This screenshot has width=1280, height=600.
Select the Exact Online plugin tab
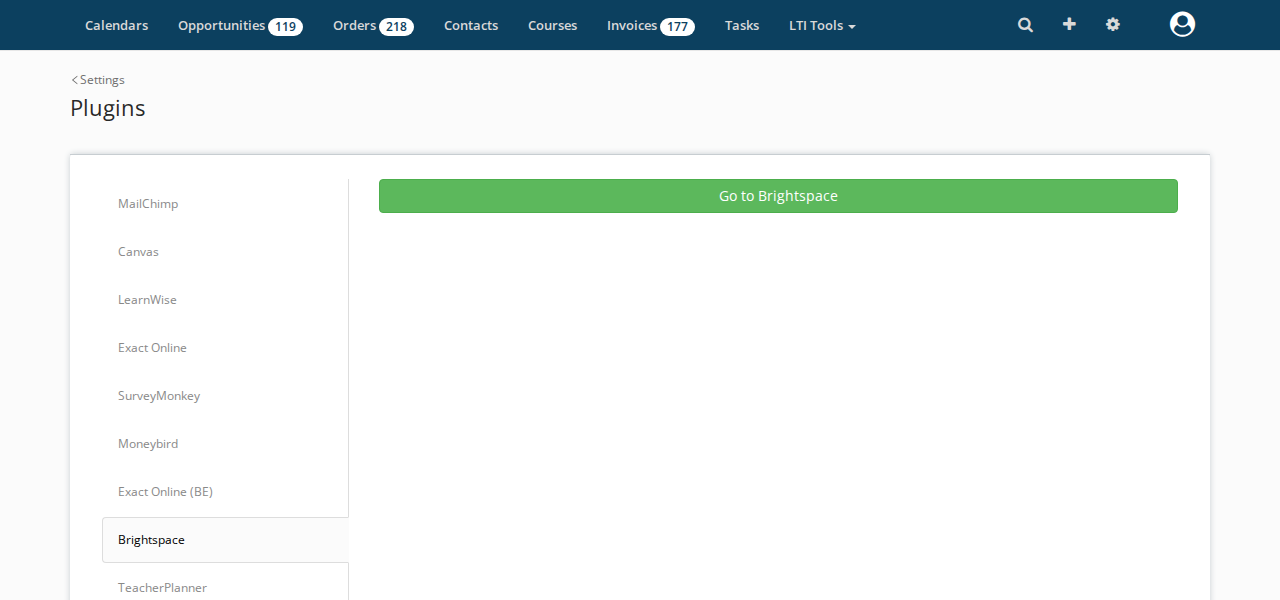pyautogui.click(x=225, y=348)
